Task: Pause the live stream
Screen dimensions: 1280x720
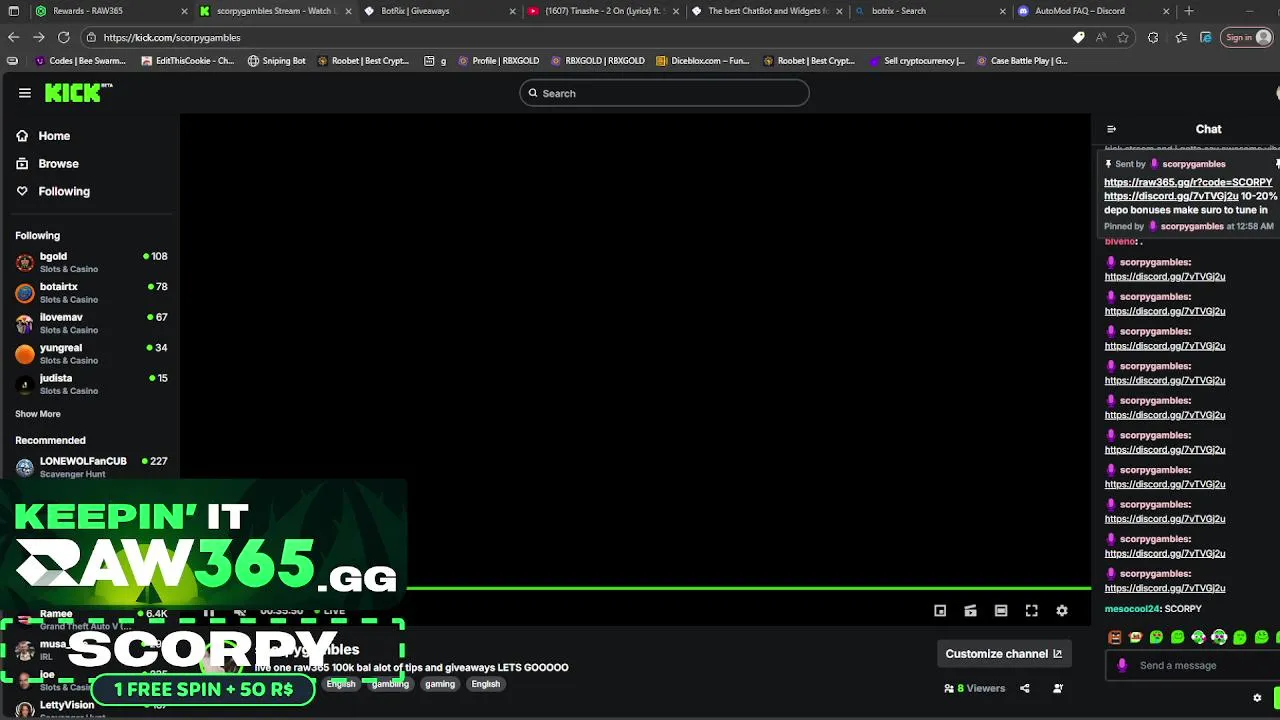Action: pyautogui.click(x=209, y=612)
